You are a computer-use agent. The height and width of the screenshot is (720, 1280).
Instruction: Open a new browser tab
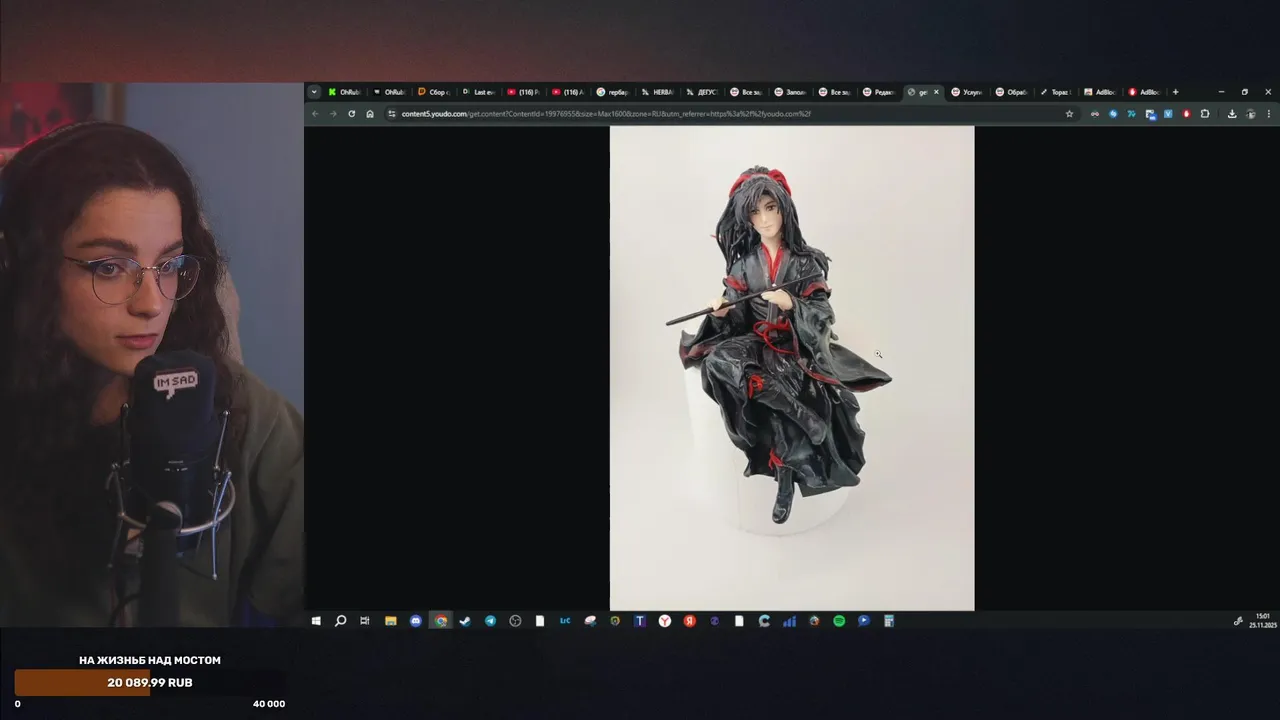click(1175, 92)
